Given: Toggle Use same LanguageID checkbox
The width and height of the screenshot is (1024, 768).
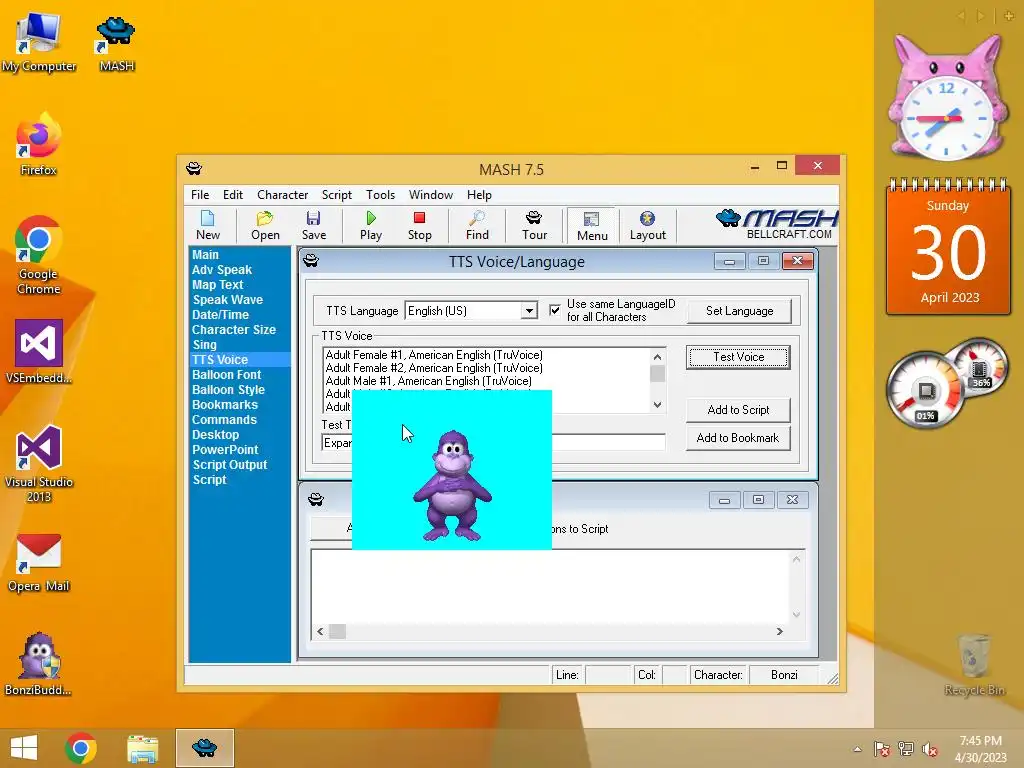Looking at the screenshot, I should [554, 310].
